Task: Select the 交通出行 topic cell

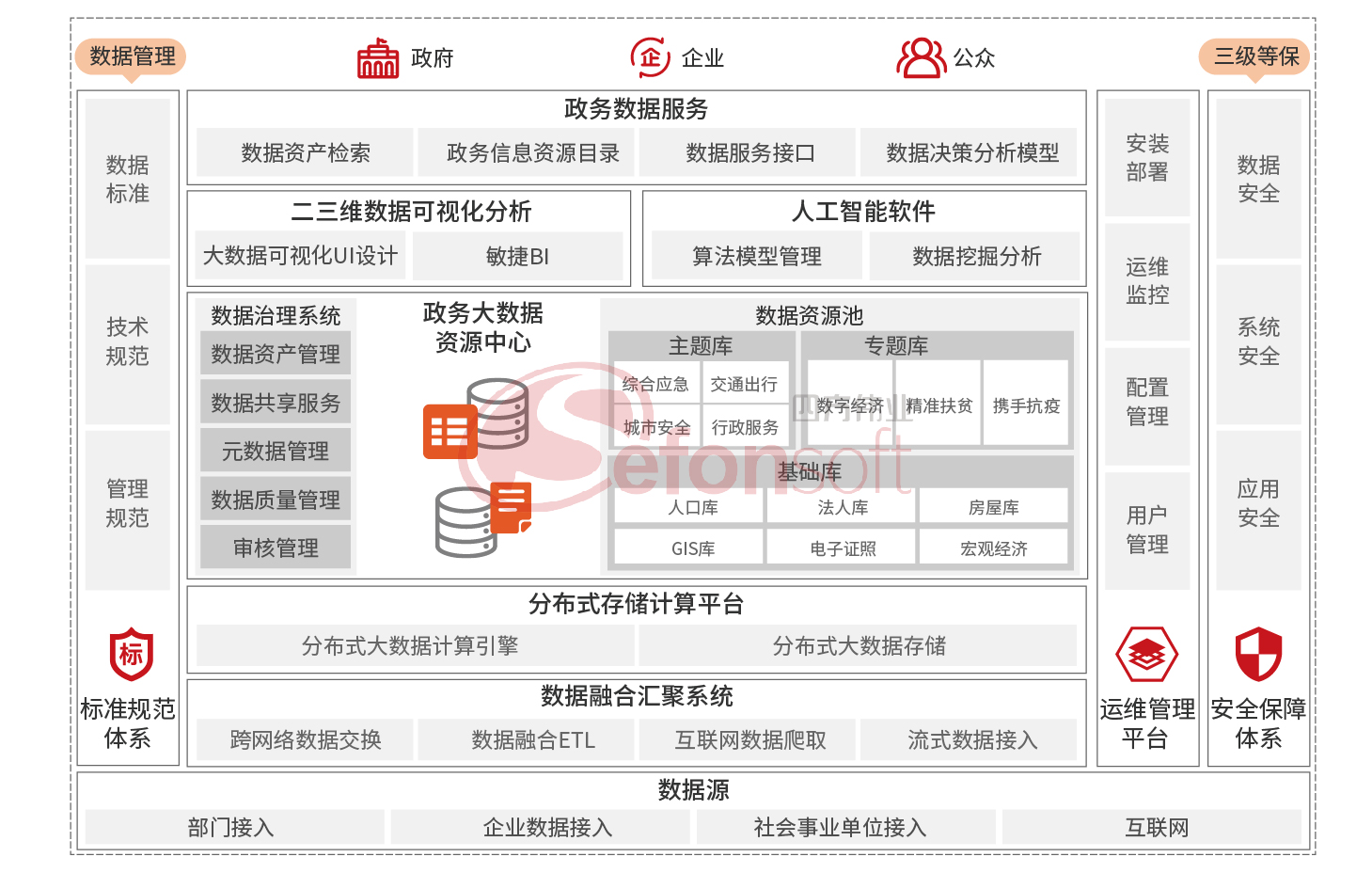Action: click(x=744, y=384)
